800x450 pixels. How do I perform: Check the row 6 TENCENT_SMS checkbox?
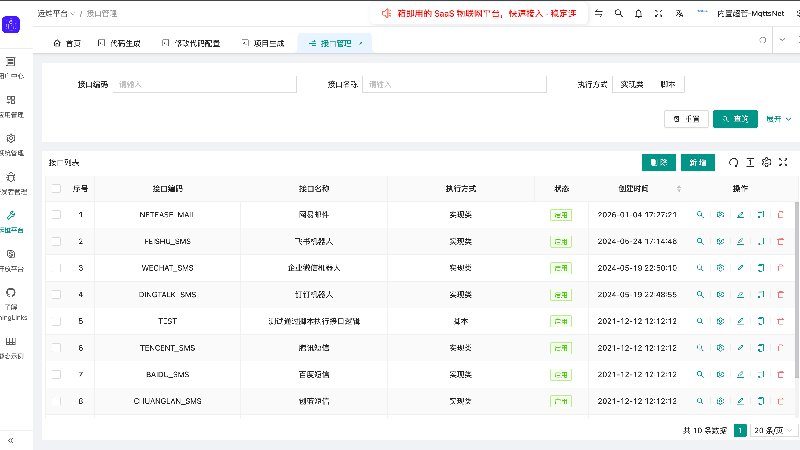coord(56,348)
